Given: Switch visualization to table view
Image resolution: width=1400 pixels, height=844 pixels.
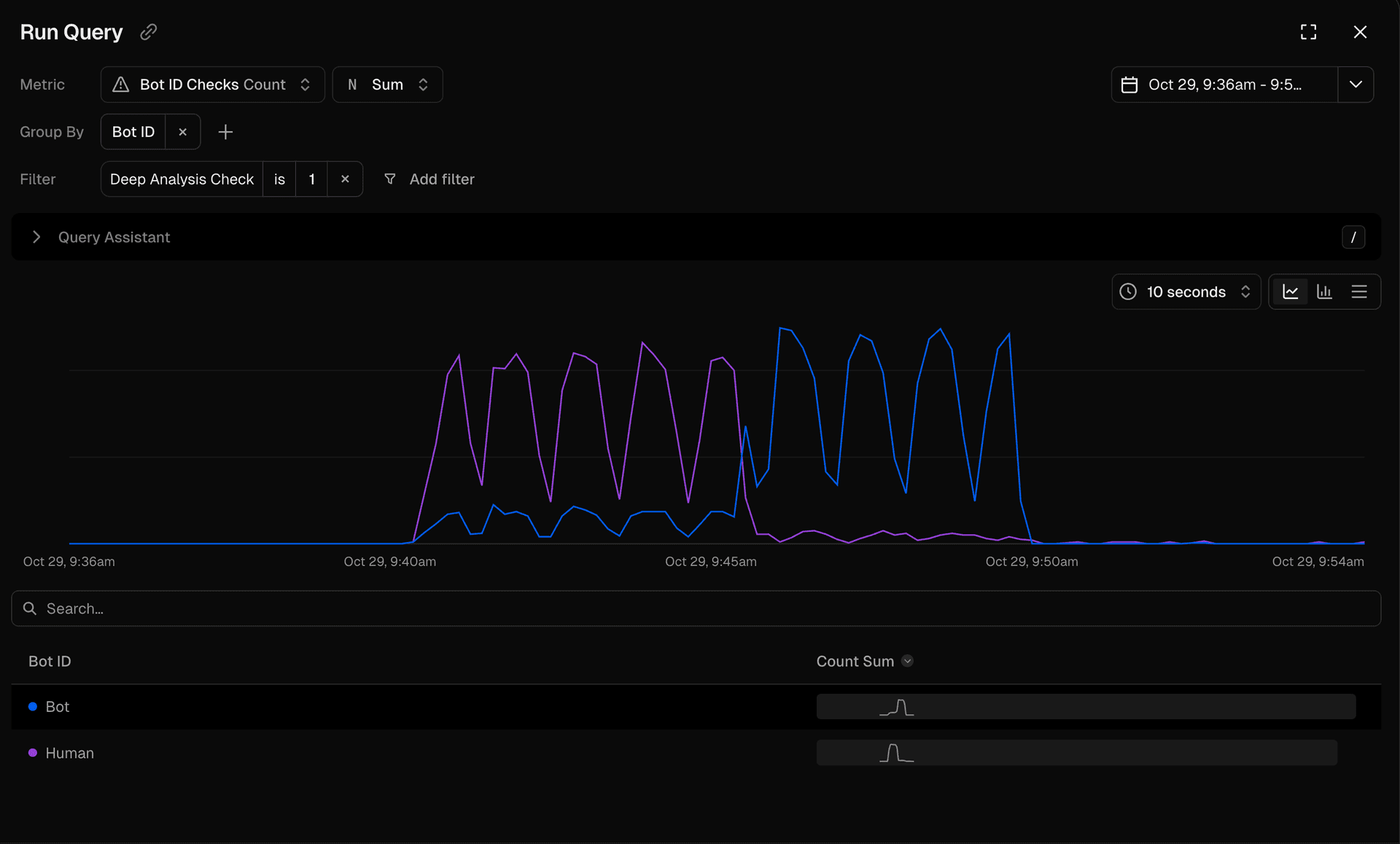Looking at the screenshot, I should click(x=1359, y=291).
